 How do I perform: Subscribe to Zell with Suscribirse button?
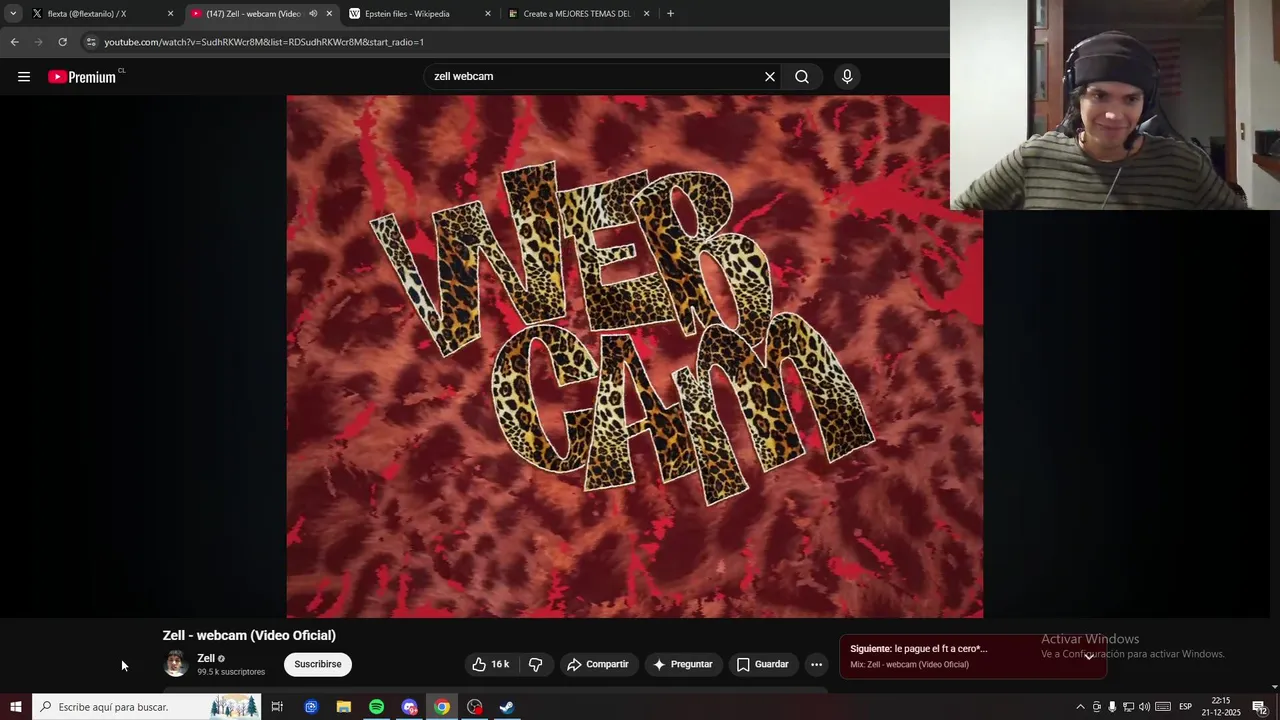[318, 664]
